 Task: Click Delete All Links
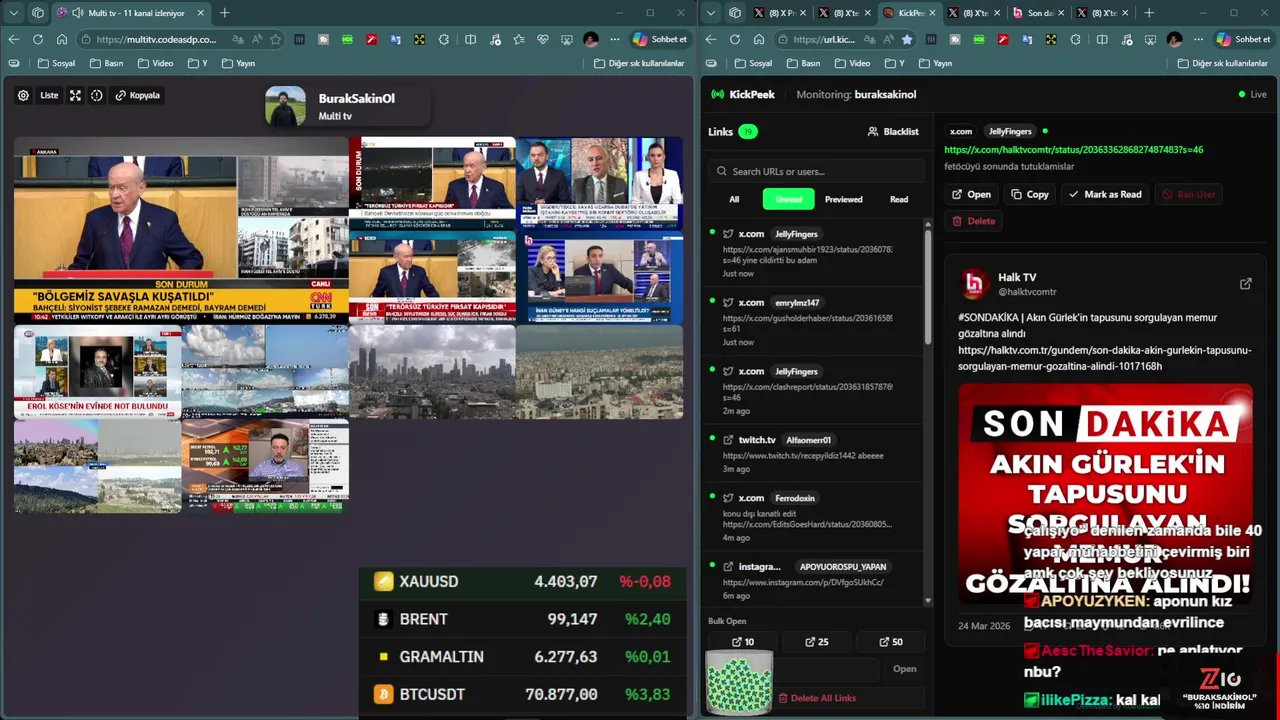tap(817, 698)
